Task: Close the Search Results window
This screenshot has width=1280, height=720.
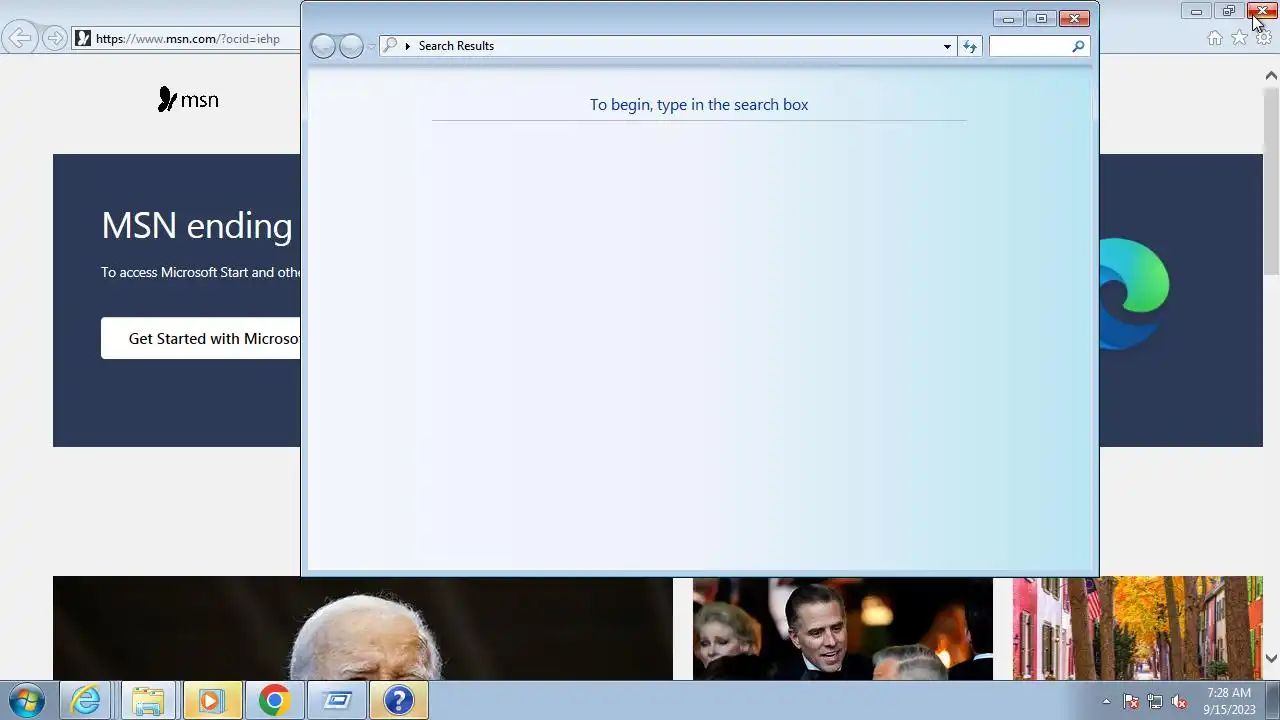Action: [1074, 19]
